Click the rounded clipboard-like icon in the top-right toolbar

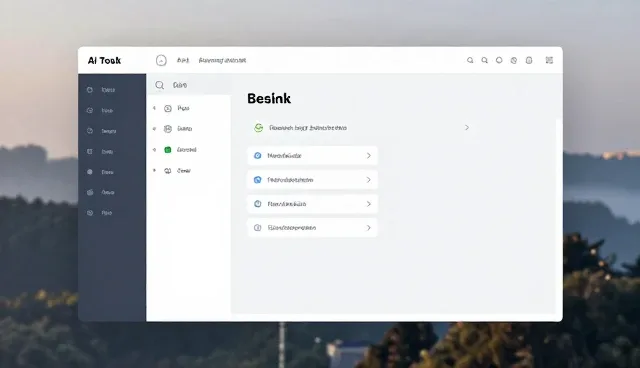(x=529, y=60)
